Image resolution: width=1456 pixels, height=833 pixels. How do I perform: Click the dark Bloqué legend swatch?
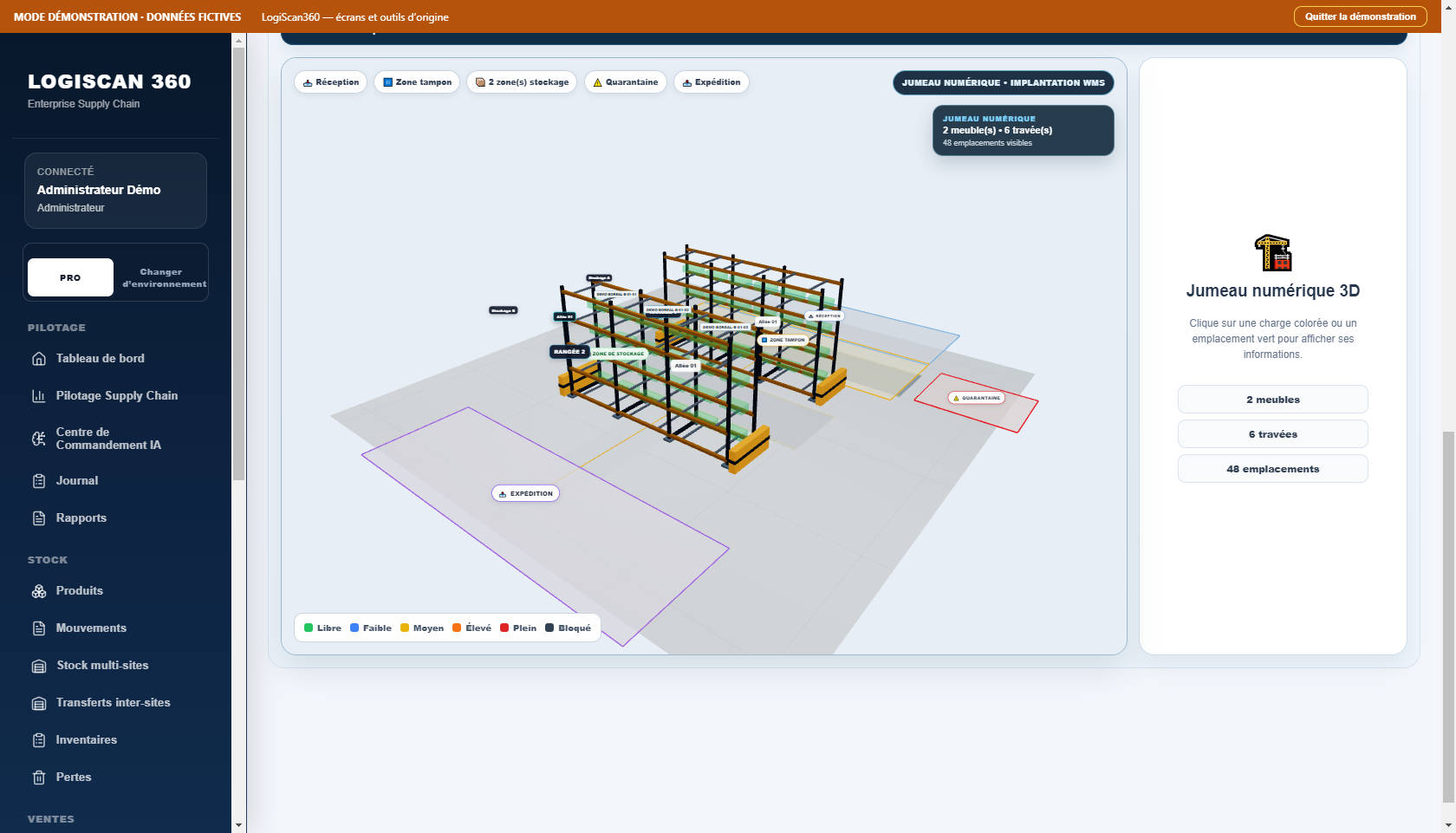point(549,628)
